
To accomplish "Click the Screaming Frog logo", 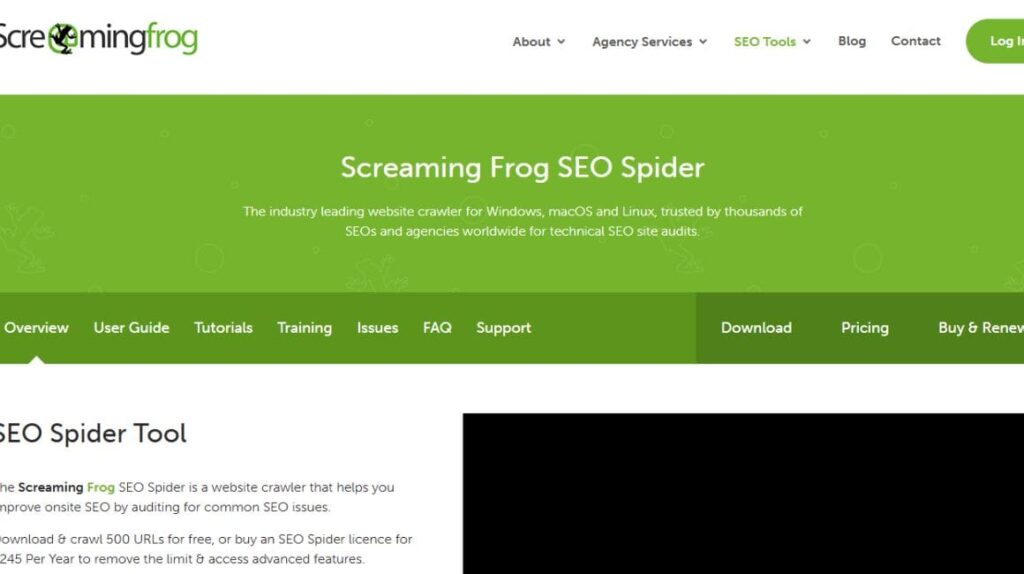I will click(98, 39).
